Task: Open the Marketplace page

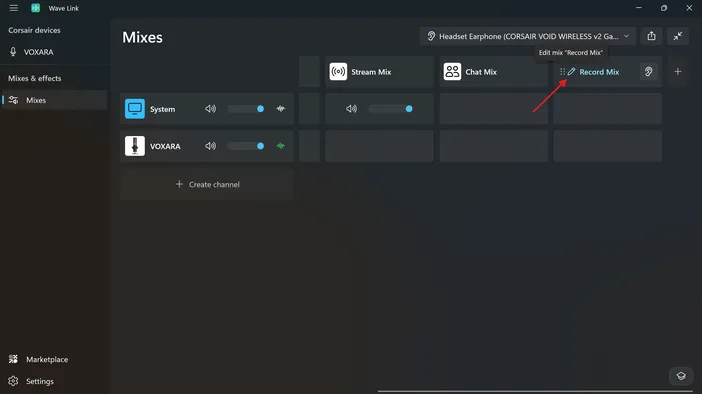Action: coord(55,359)
